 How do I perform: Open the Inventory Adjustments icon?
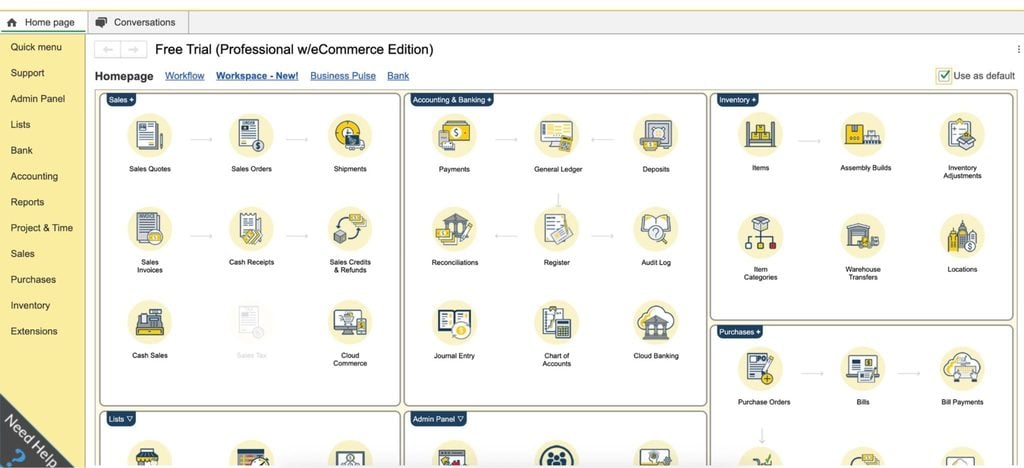[x=962, y=134]
